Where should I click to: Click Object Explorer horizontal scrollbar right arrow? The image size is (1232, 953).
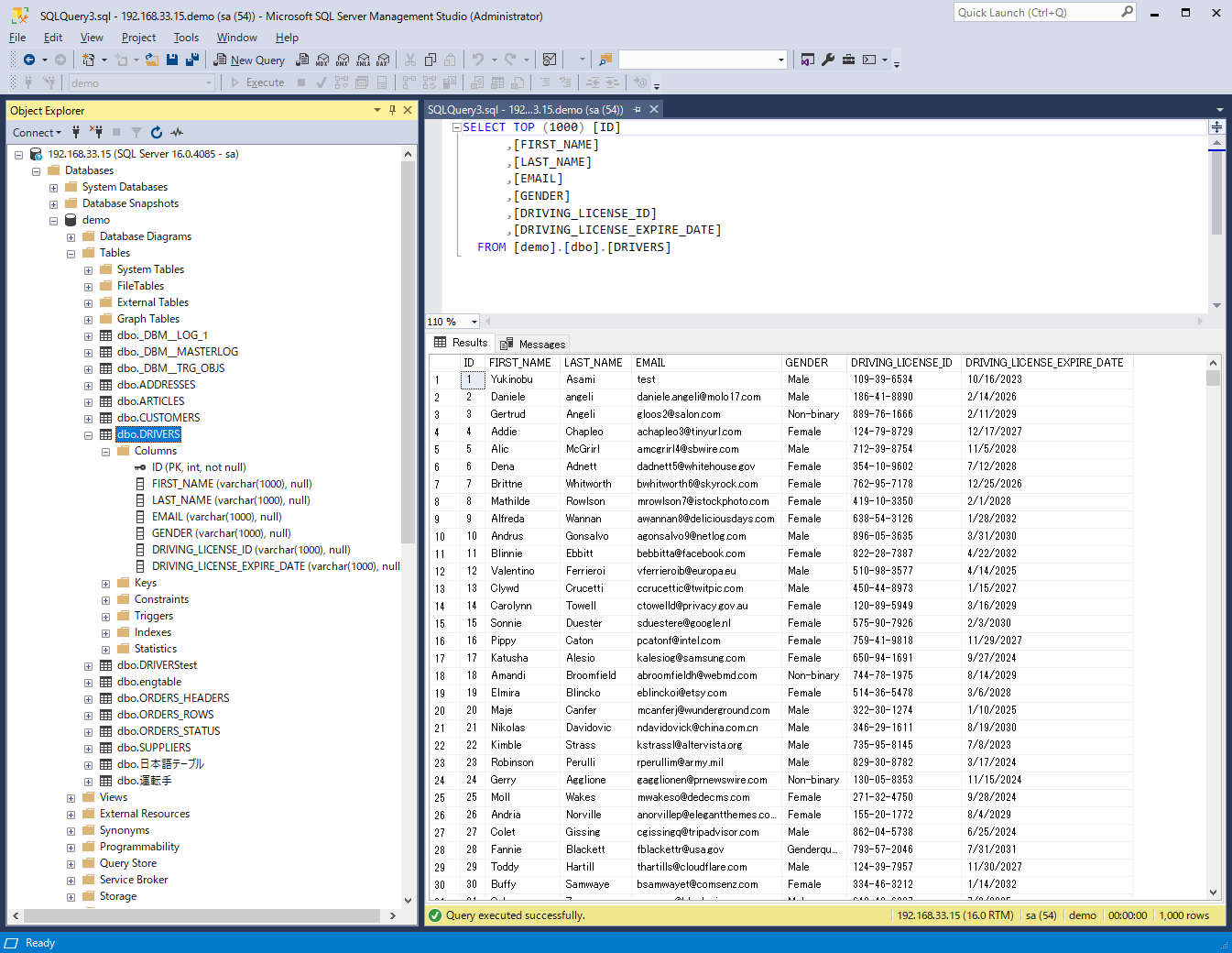coord(392,915)
